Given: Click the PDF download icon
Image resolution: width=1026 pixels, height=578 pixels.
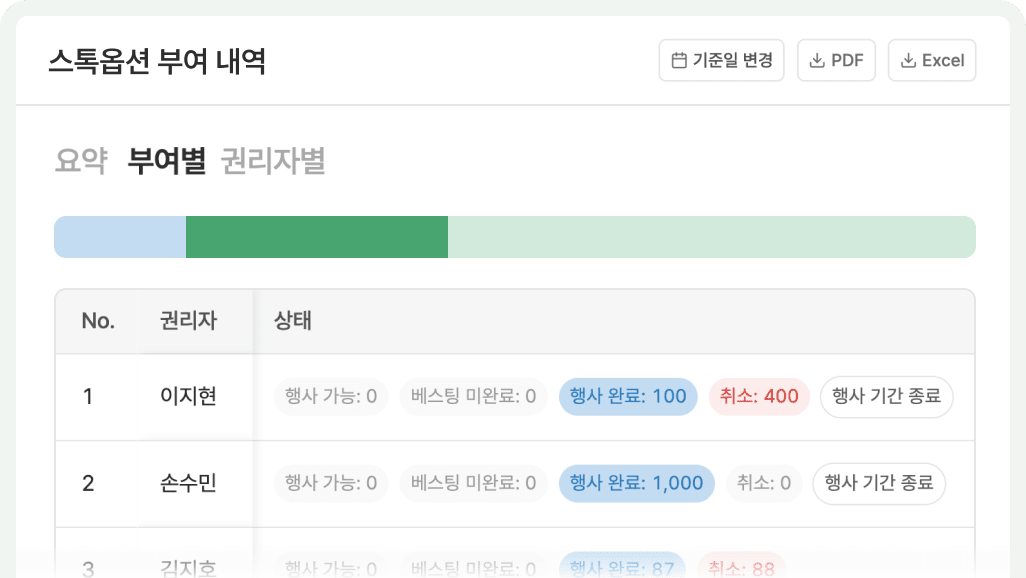Looking at the screenshot, I should pos(817,60).
